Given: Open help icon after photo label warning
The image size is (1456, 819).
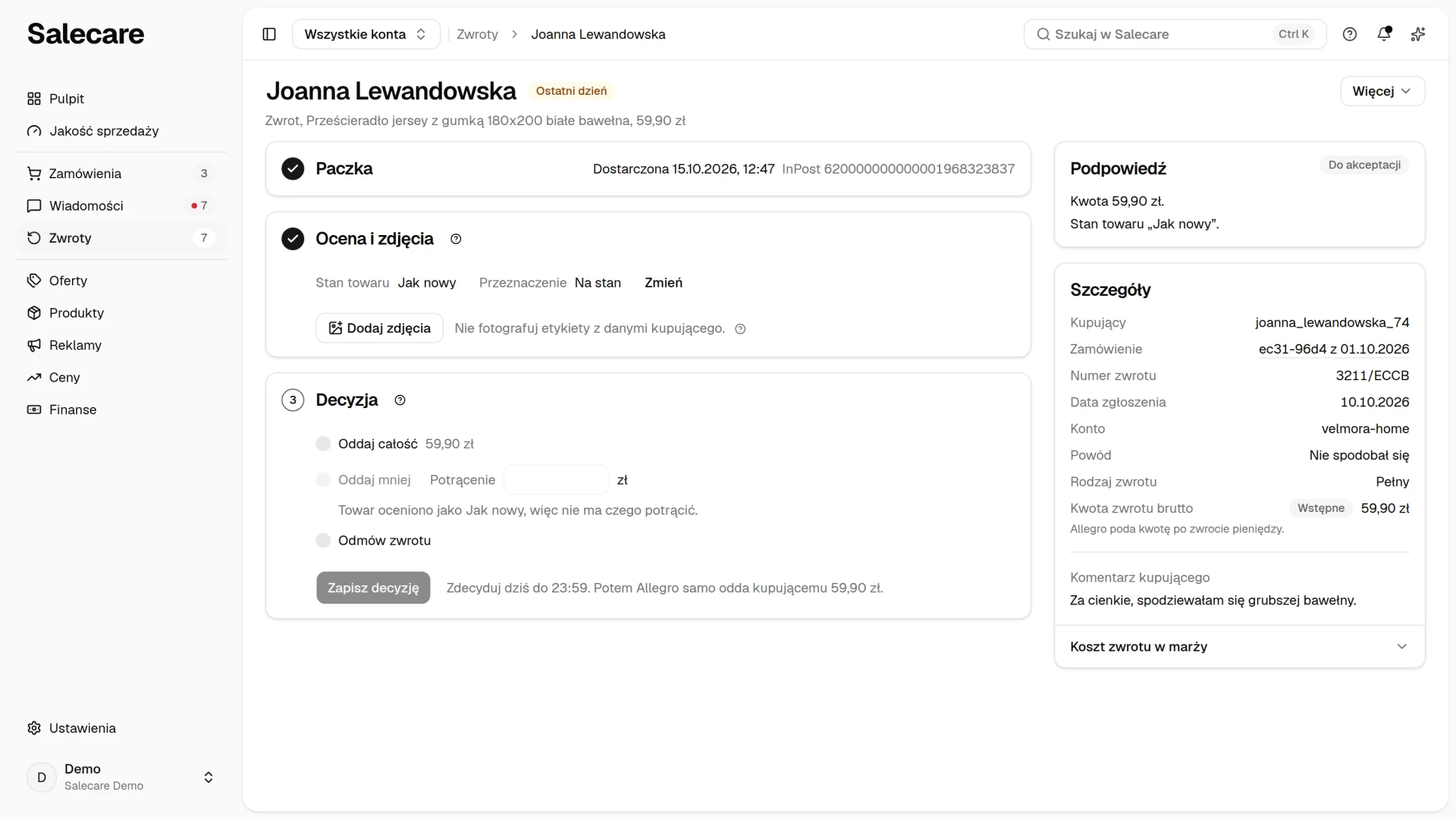Looking at the screenshot, I should tap(741, 329).
